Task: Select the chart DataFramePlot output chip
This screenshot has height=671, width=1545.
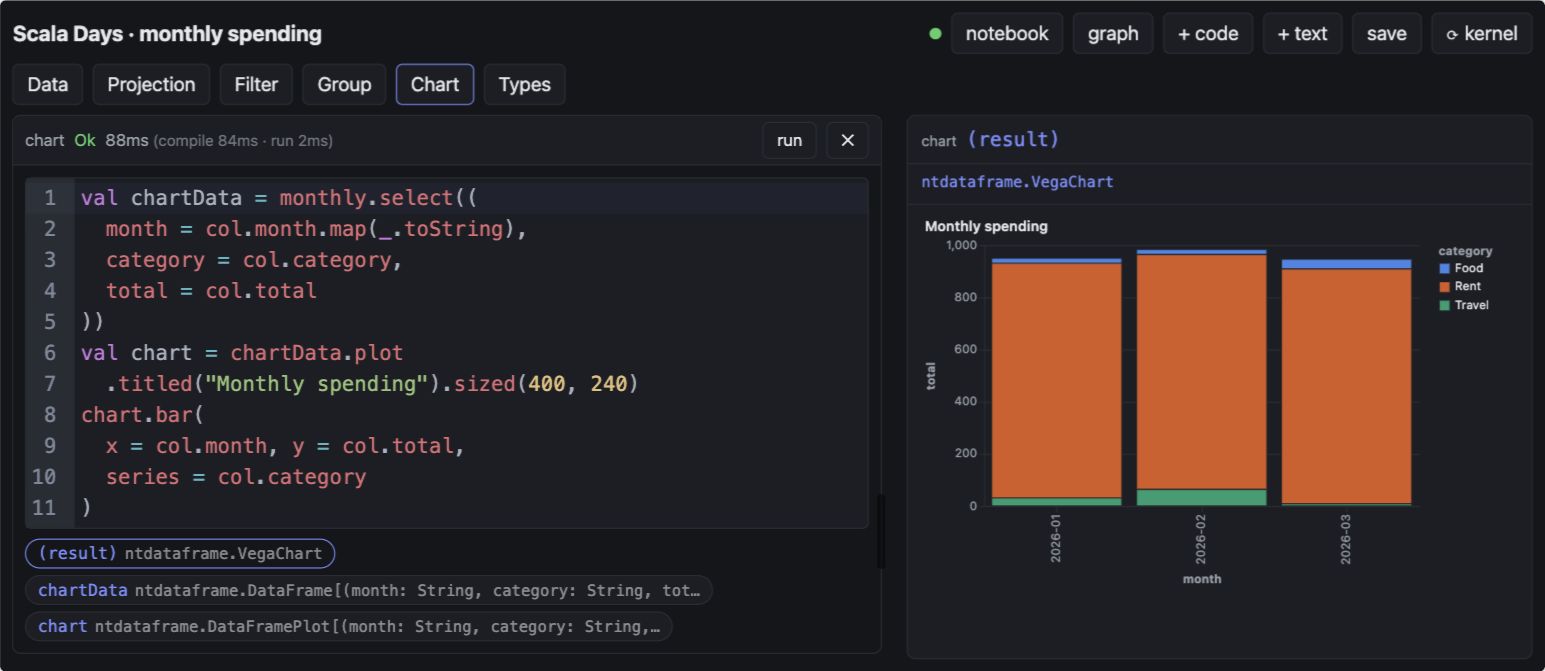Action: pyautogui.click(x=348, y=626)
